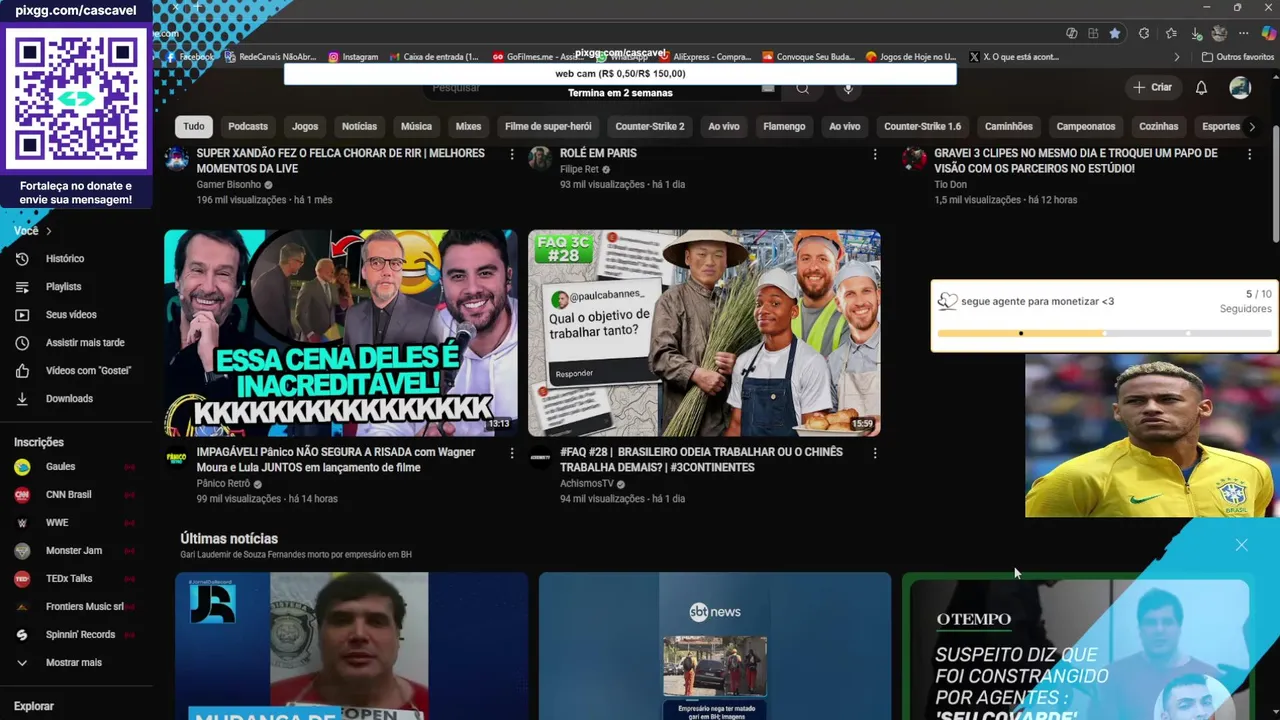Open the FAQ 3C #28 video thumbnail
This screenshot has width=1280, height=720.
(x=704, y=333)
